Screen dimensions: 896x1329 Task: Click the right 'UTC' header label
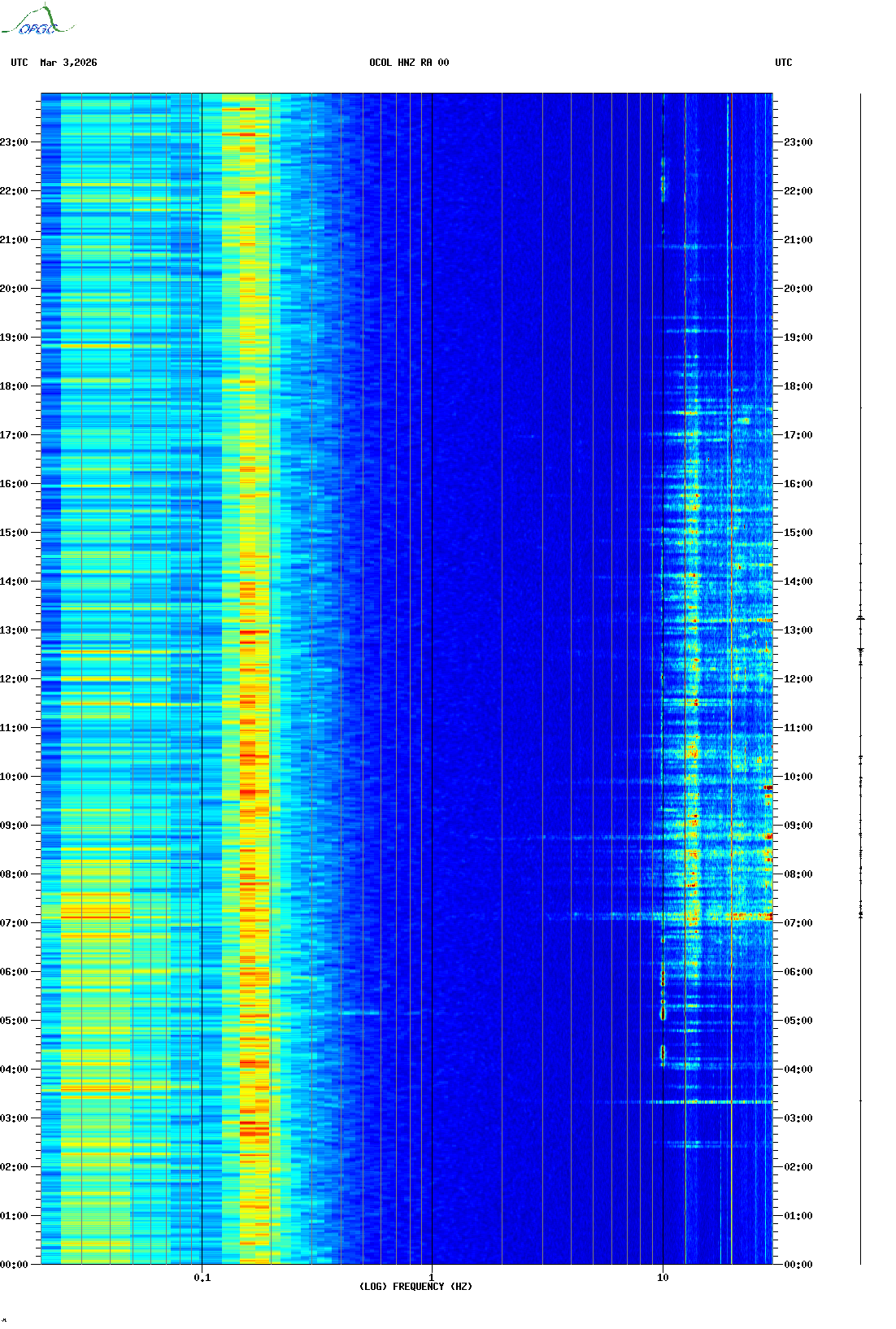click(x=784, y=63)
